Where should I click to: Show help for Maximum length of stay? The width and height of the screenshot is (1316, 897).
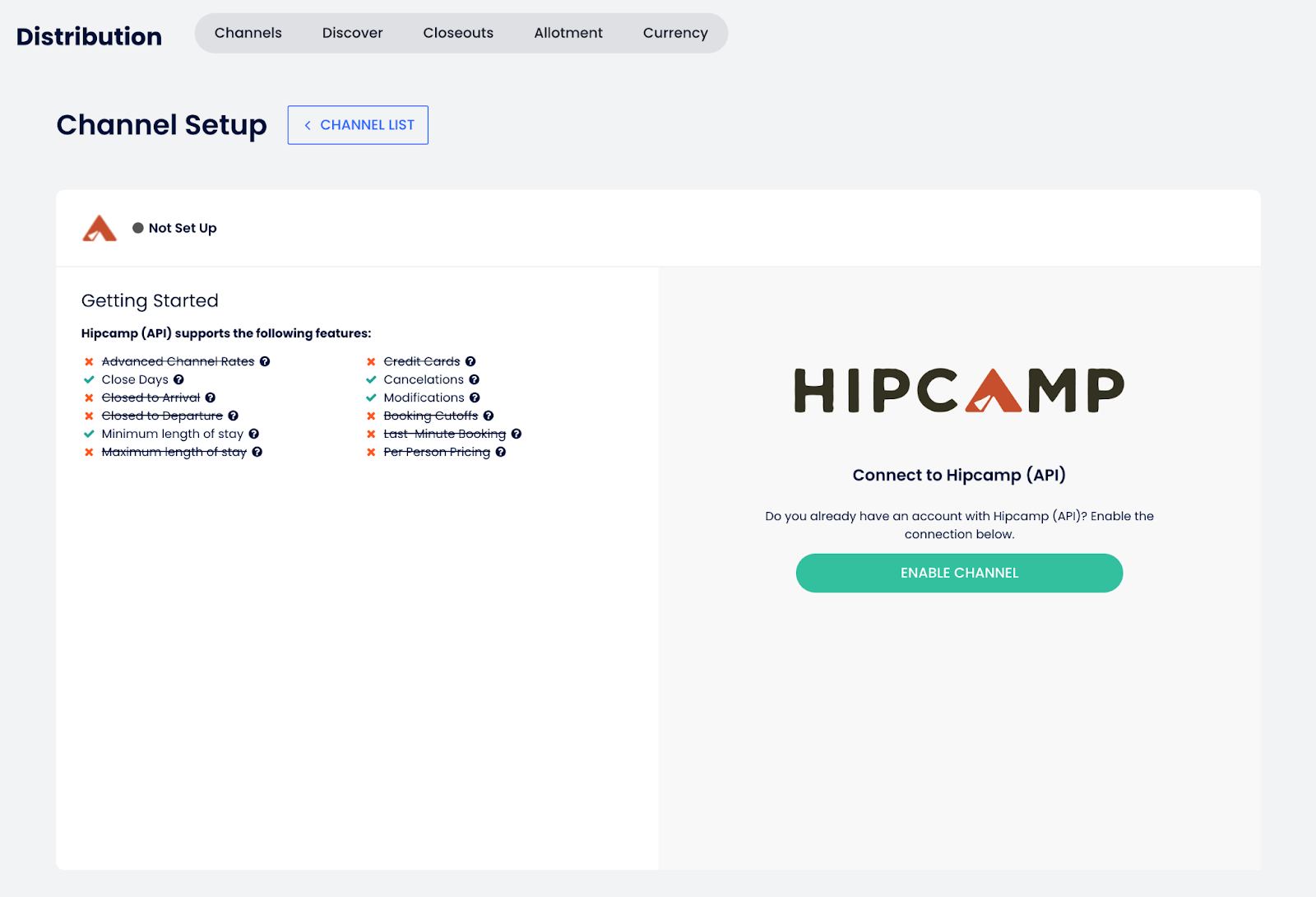pos(257,452)
